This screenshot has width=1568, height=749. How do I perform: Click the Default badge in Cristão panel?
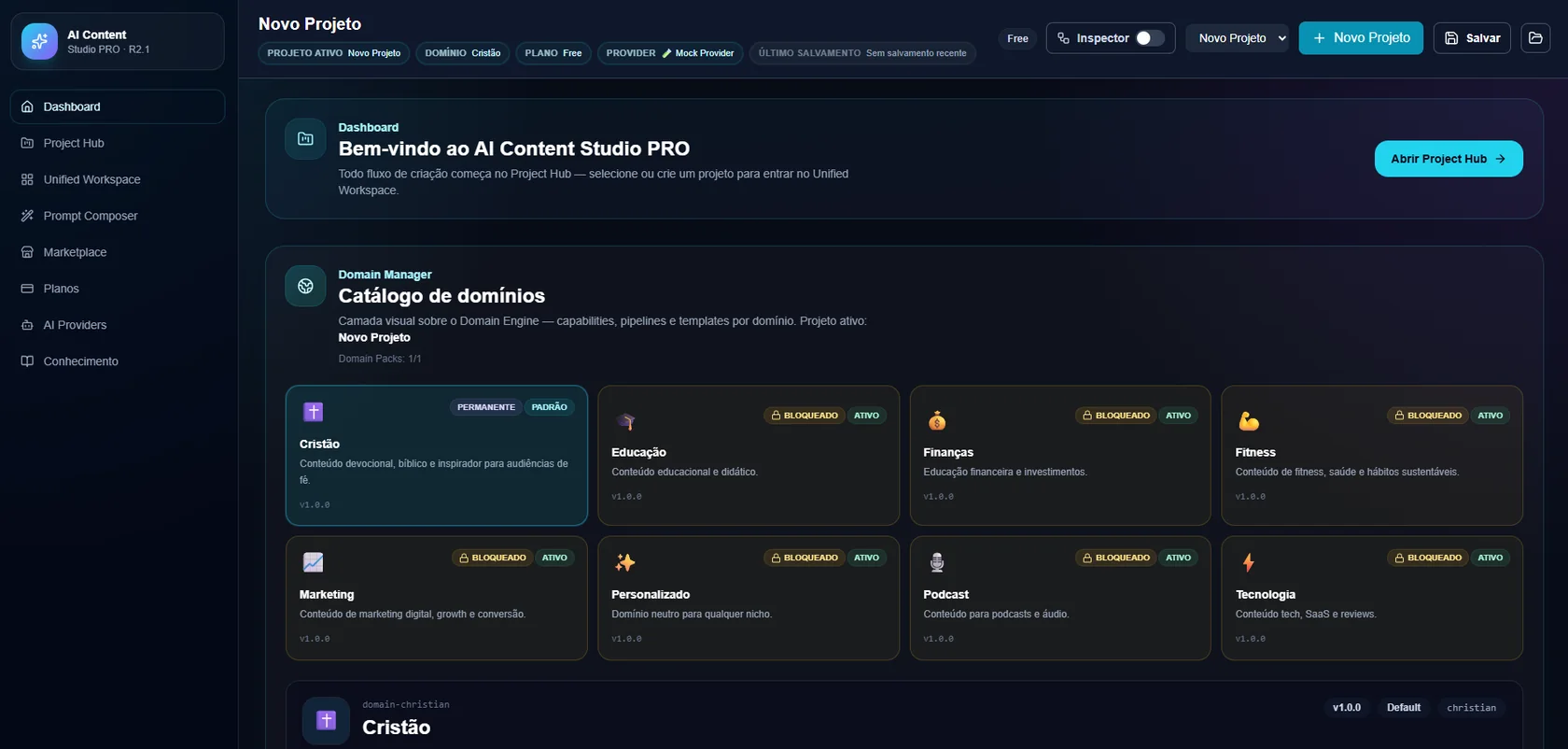[1404, 708]
